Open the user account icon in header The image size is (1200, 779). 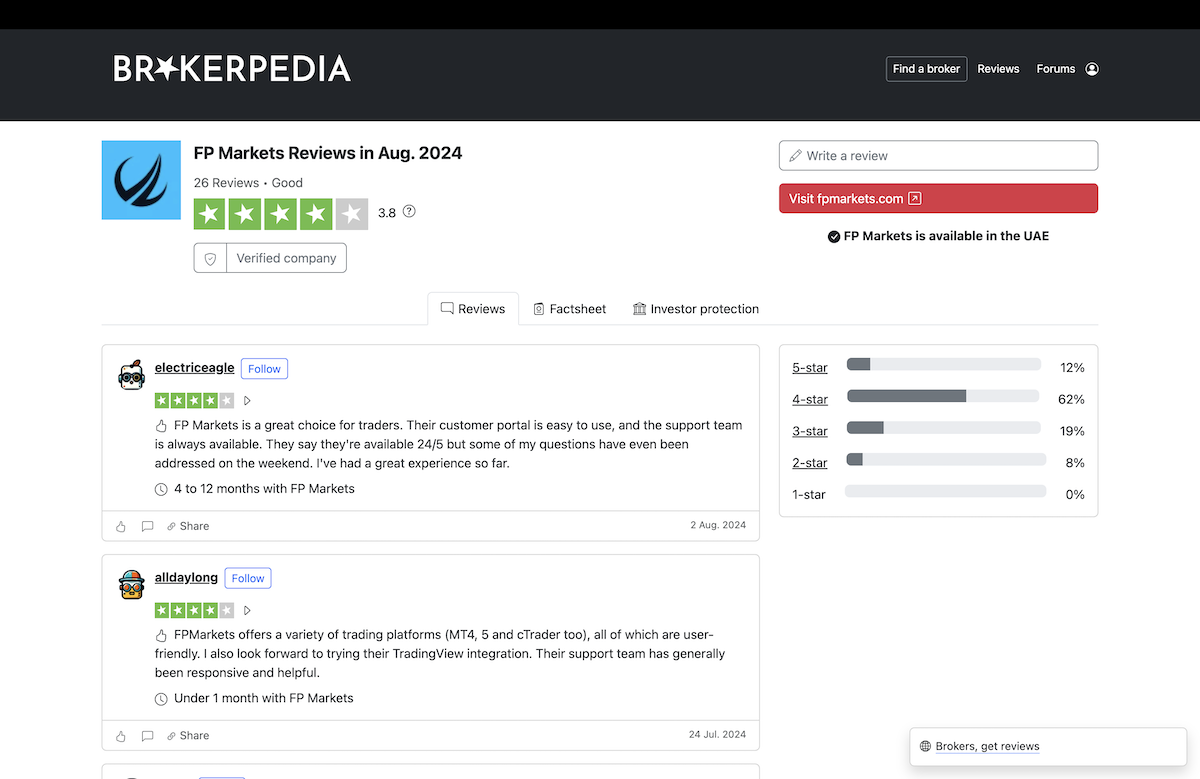coord(1092,69)
